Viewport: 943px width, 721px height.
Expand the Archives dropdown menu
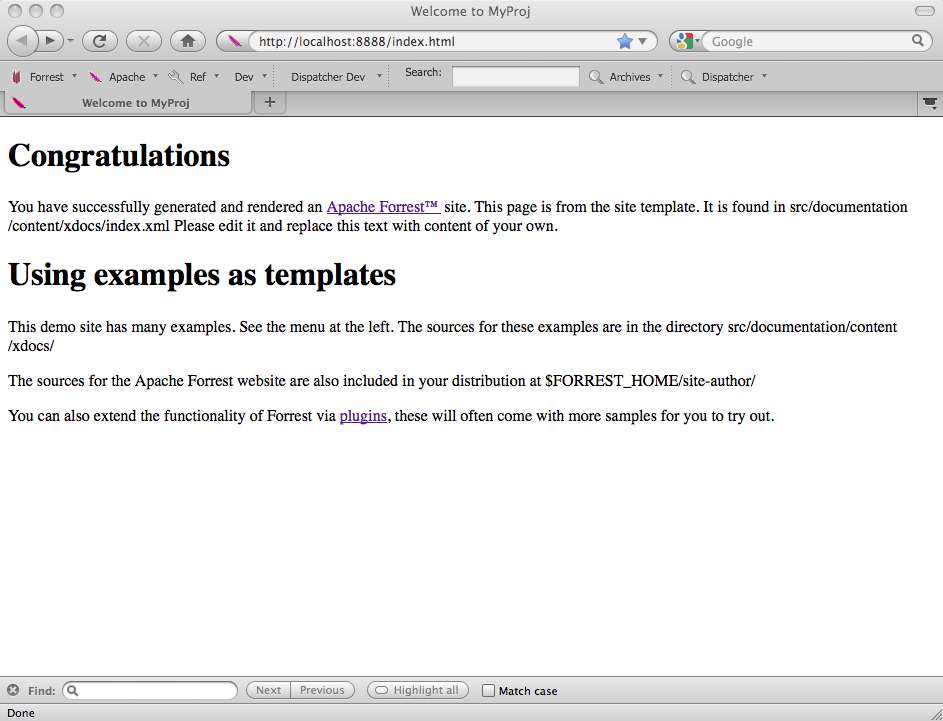coord(629,77)
